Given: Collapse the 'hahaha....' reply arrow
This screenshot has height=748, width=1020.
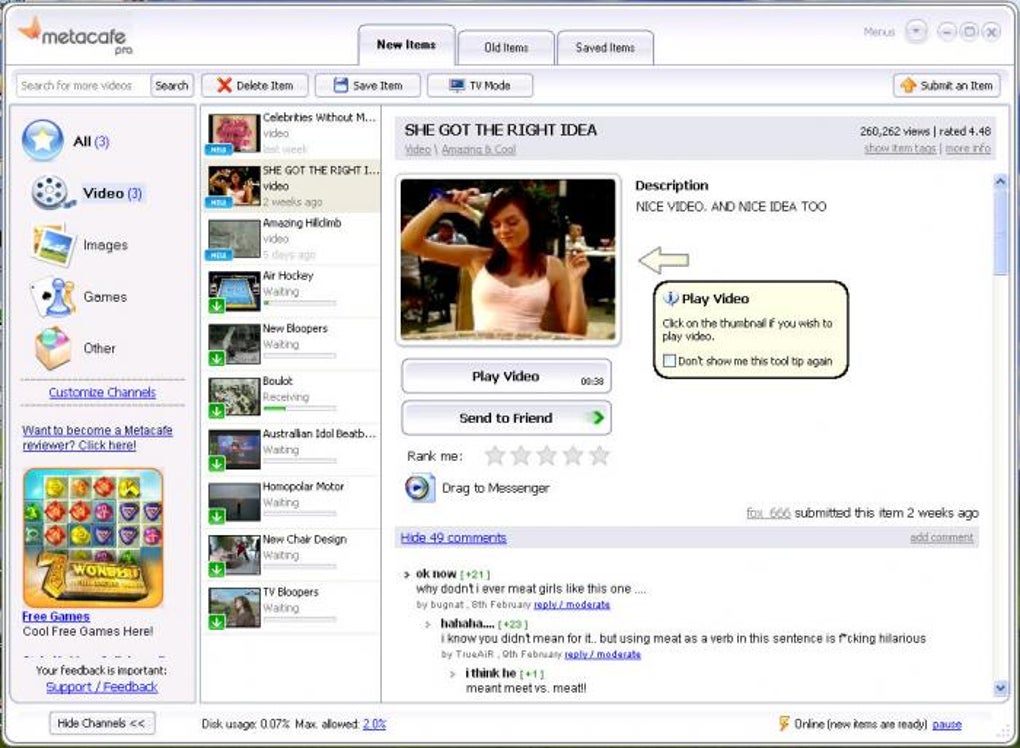Looking at the screenshot, I should [x=427, y=624].
